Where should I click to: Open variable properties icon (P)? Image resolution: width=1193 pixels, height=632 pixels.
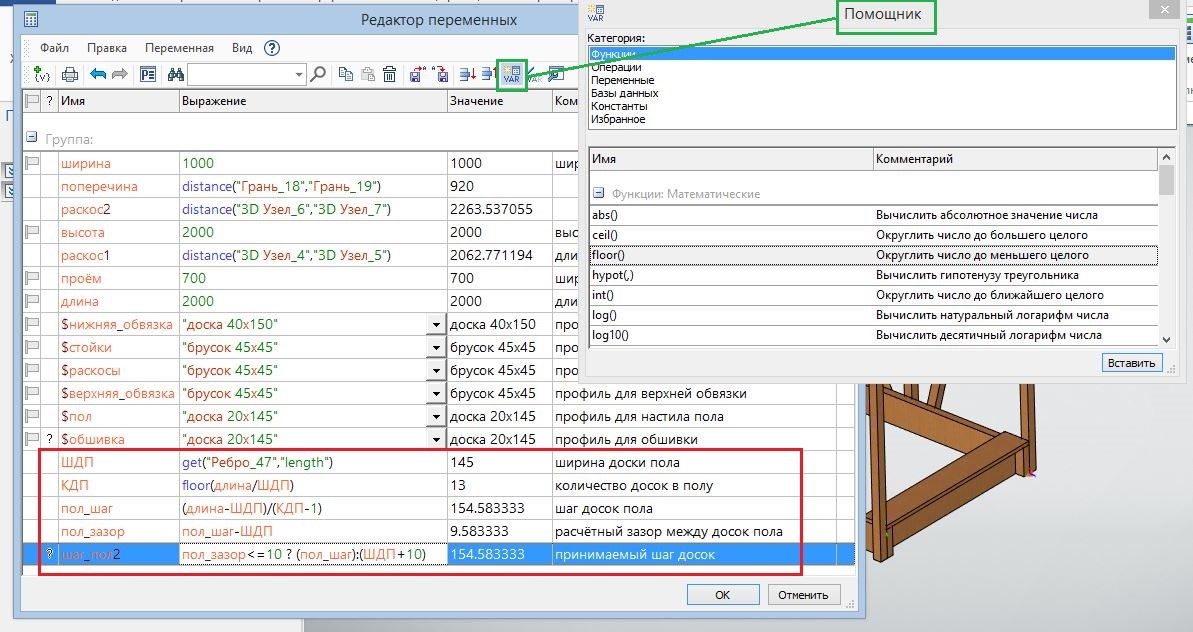click(148, 75)
